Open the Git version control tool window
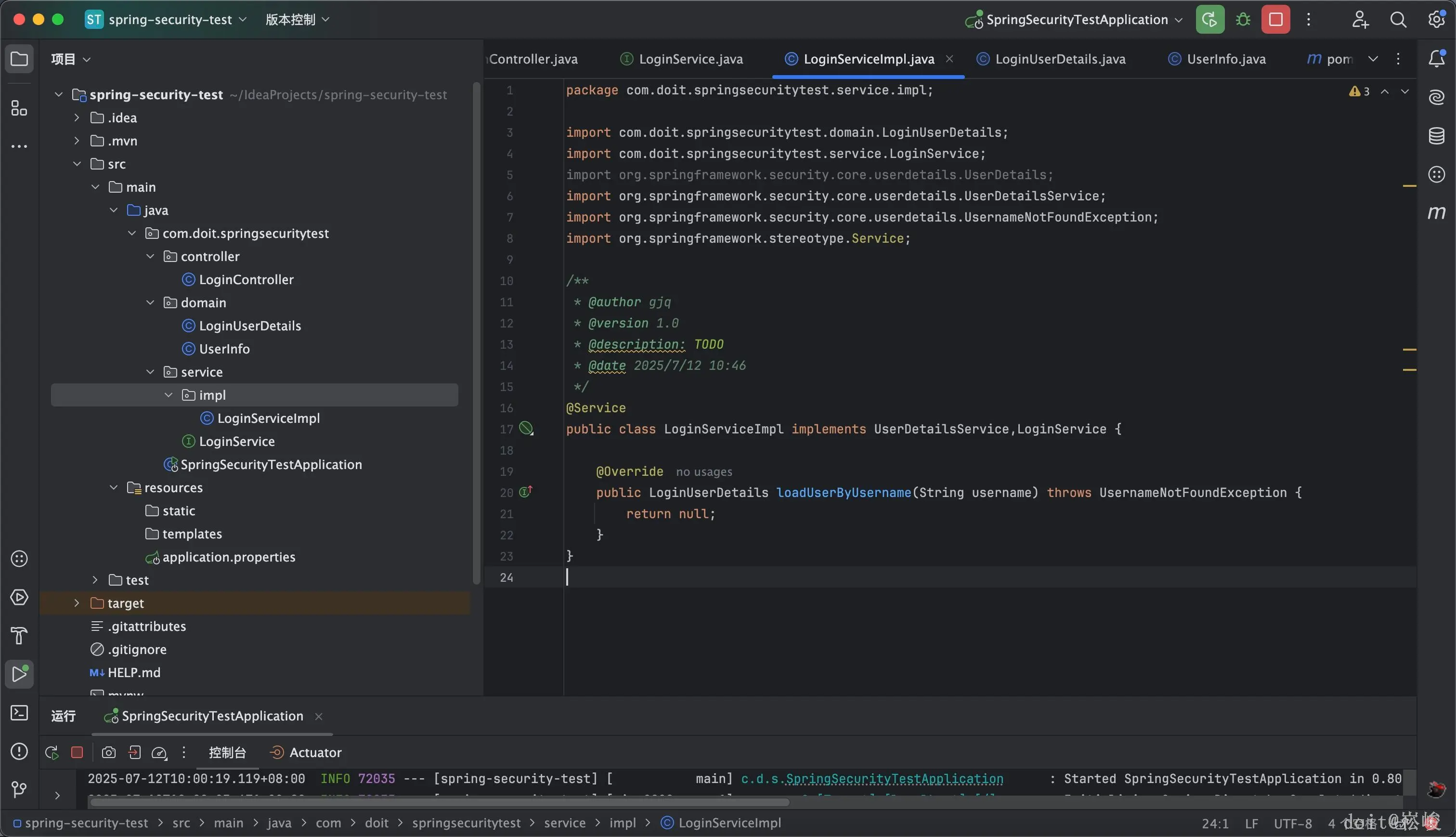 pos(19,789)
